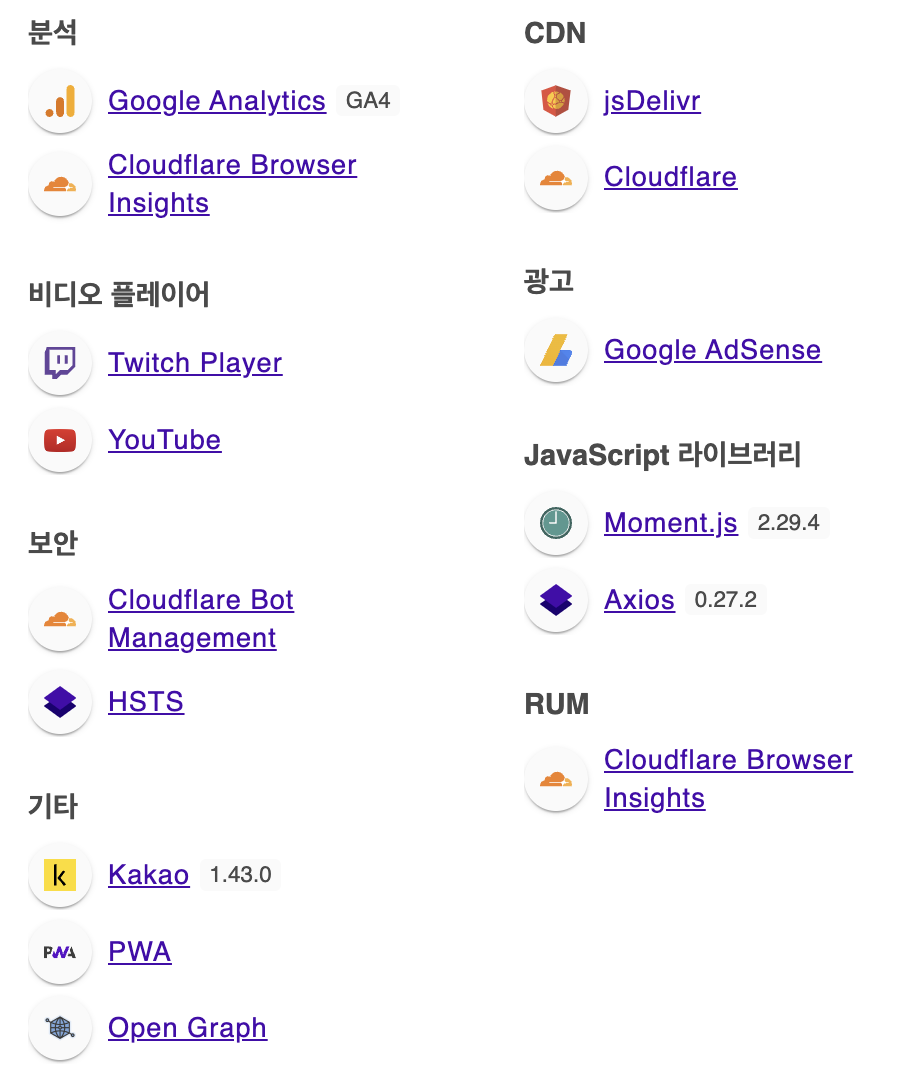Follow the jsDelivr link
Viewport: 914px width, 1070px height.
[x=653, y=101]
